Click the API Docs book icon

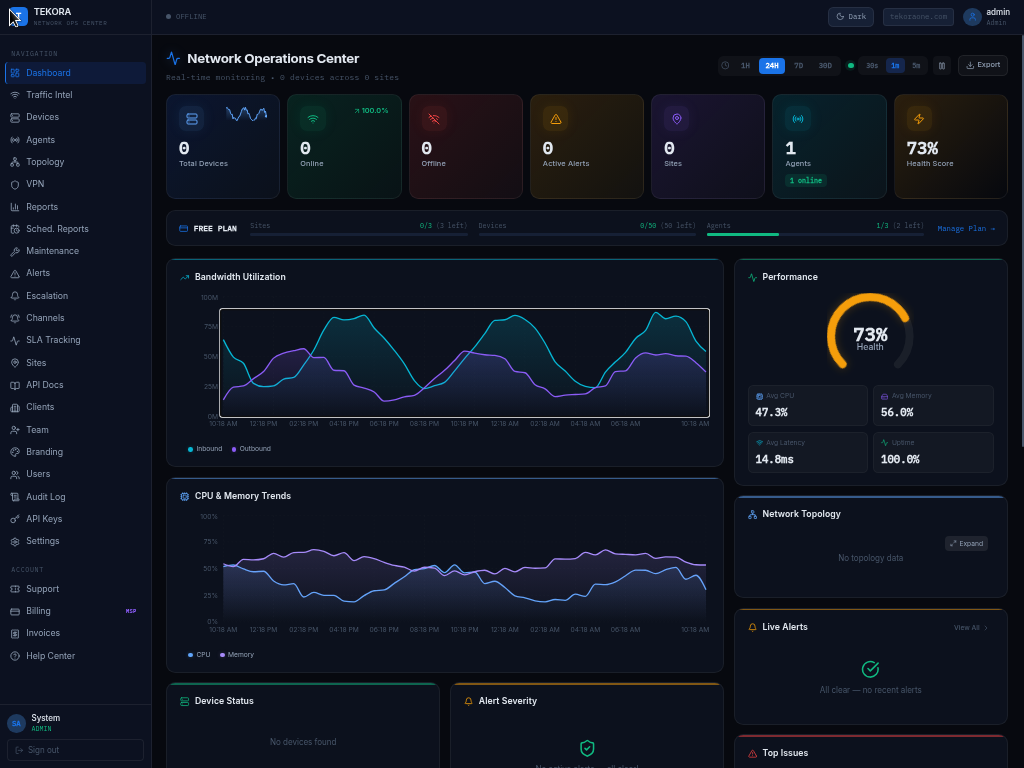pos(15,385)
